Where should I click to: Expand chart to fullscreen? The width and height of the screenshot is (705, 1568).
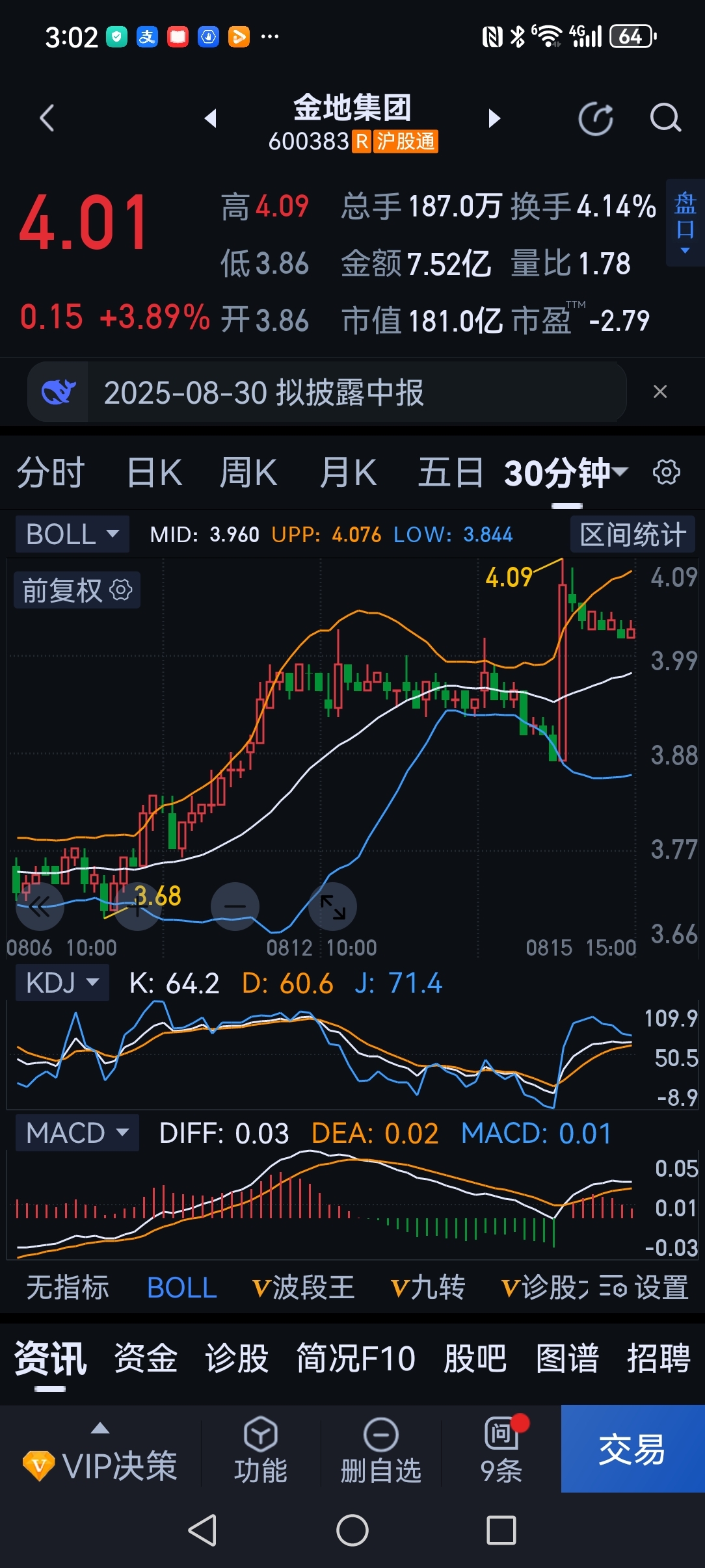point(332,906)
